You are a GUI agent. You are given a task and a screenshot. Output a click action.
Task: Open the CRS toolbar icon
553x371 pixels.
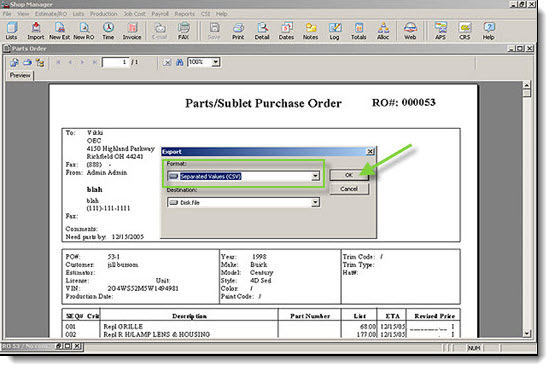[x=465, y=31]
